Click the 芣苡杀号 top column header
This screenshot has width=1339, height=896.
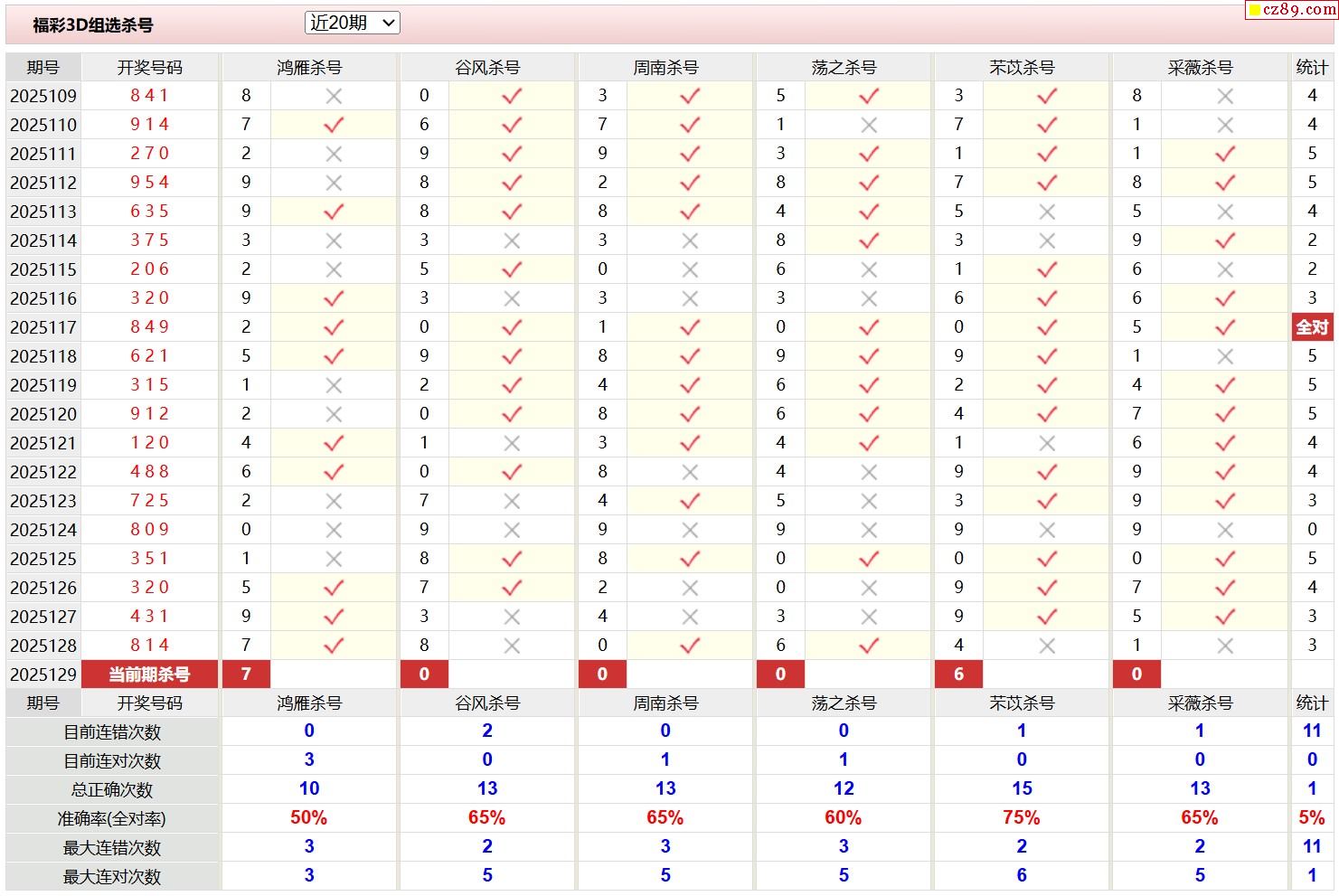coord(1022,67)
